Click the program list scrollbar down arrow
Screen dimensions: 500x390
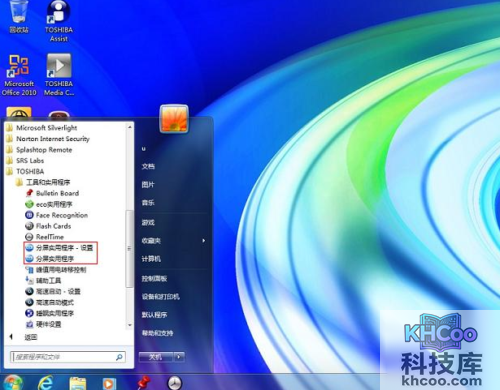(130, 325)
